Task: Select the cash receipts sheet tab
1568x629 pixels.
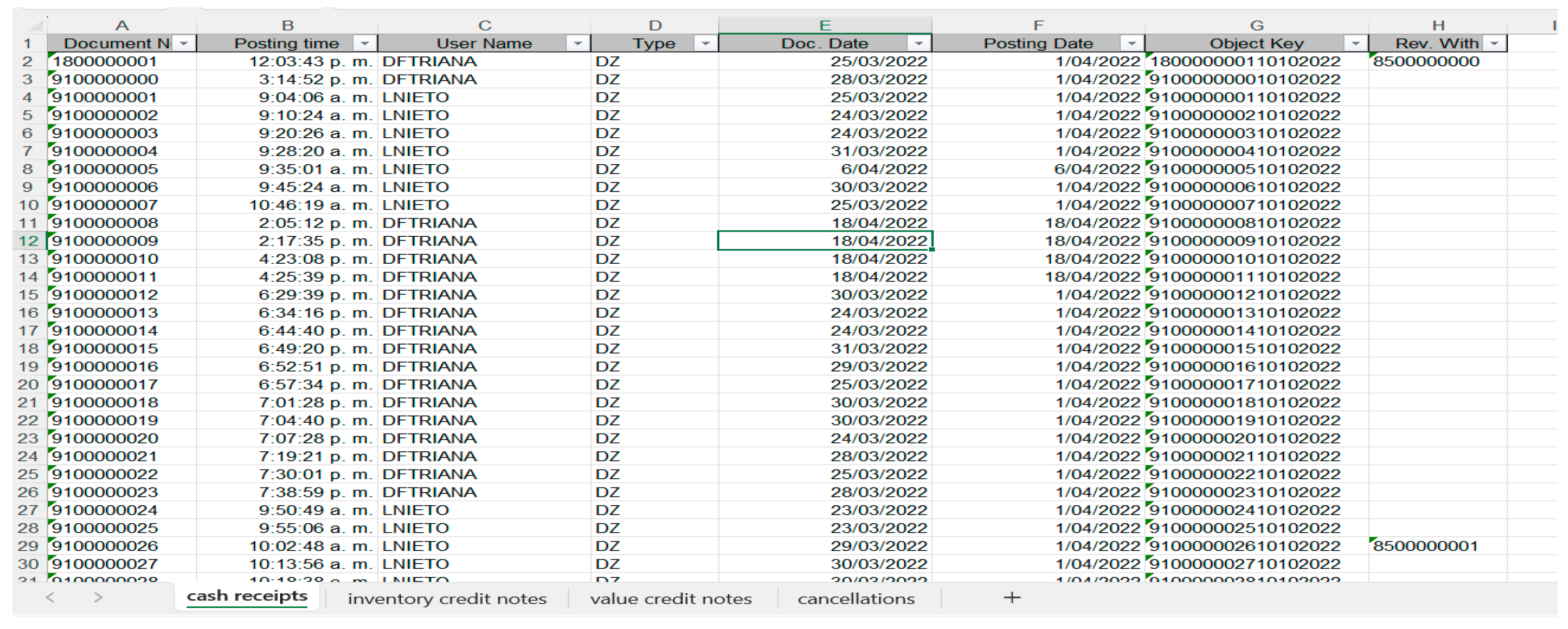Action: coord(246,597)
